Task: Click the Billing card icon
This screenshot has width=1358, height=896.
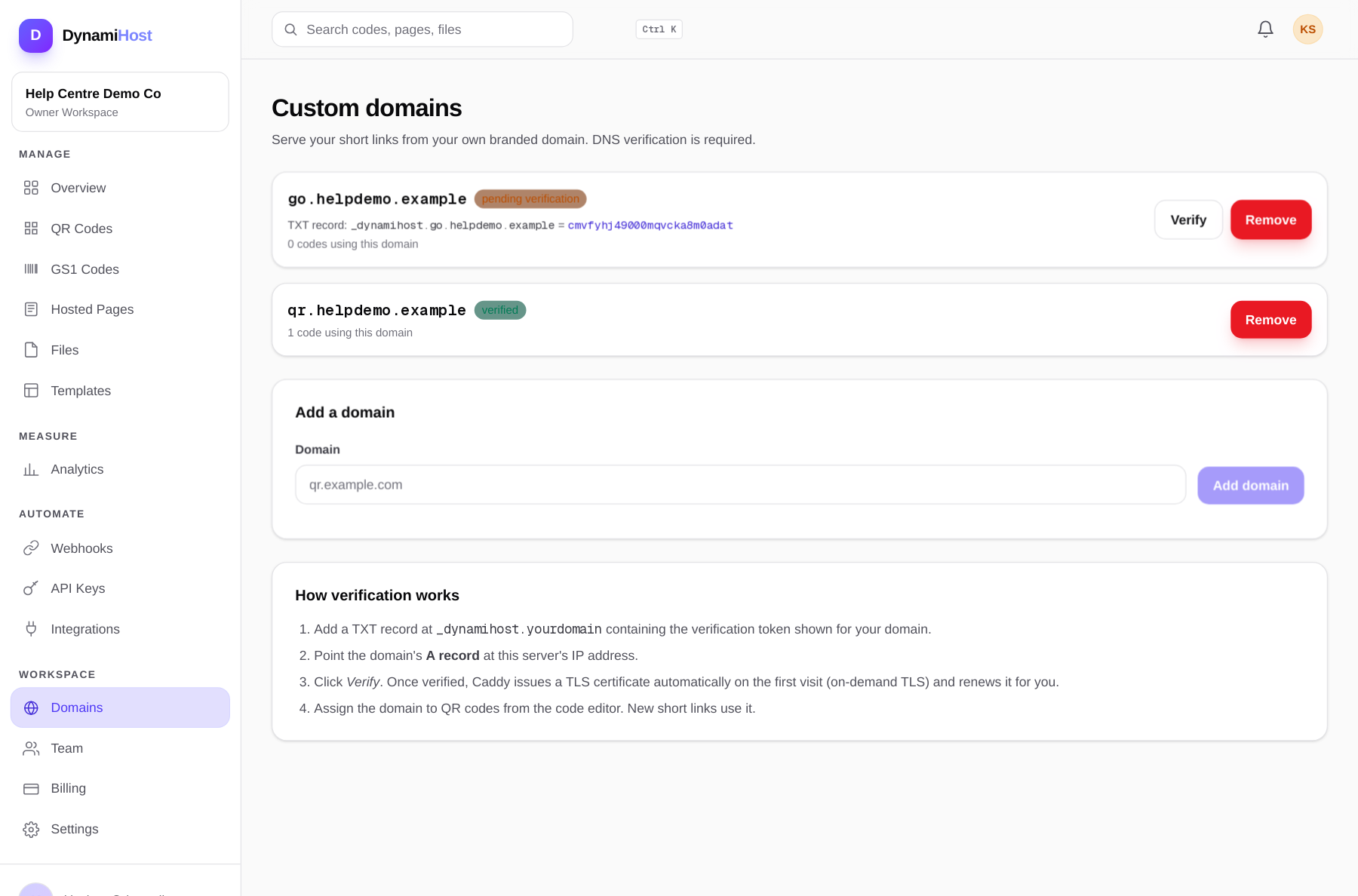Action: pos(31,789)
